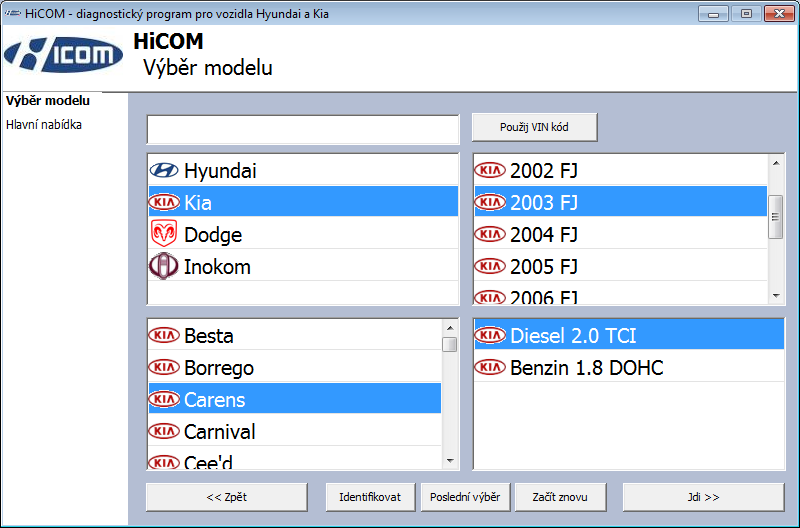Choose engine Benzin 1.8 DOHC

(629, 367)
